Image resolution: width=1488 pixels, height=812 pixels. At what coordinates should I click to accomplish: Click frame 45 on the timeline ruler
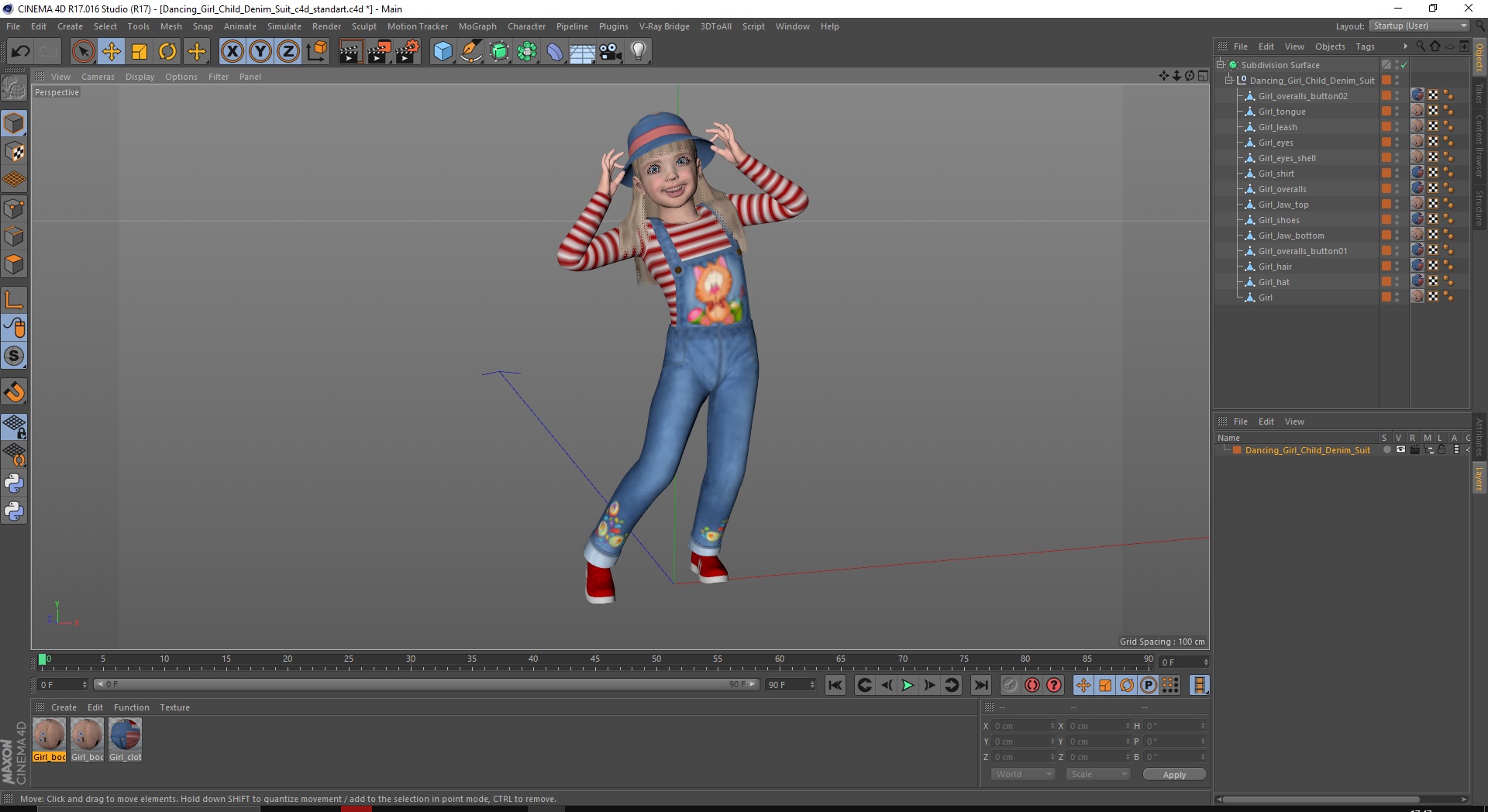(594, 661)
